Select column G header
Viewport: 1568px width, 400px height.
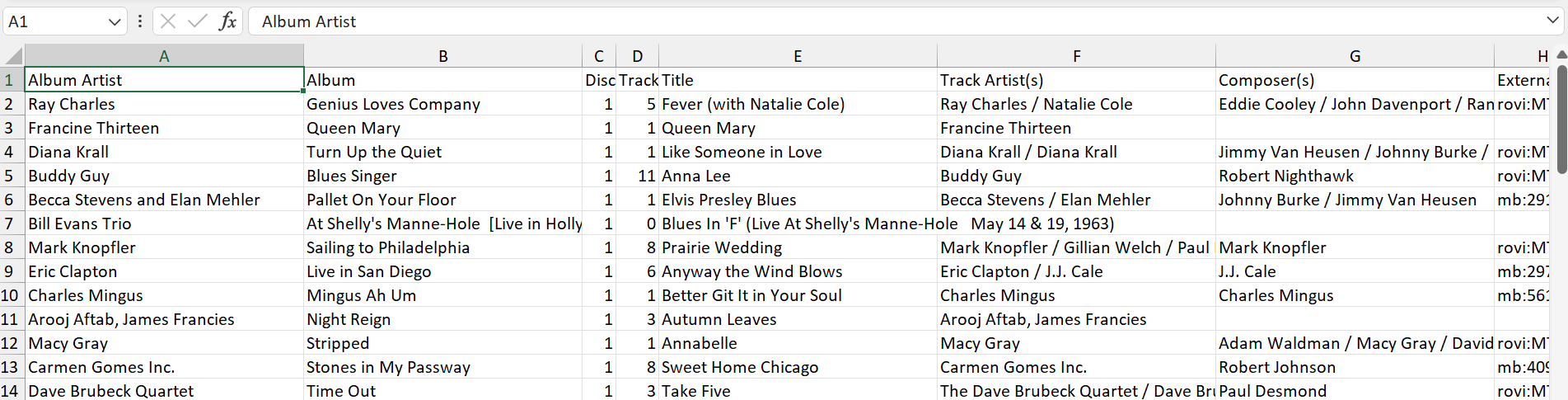1355,56
